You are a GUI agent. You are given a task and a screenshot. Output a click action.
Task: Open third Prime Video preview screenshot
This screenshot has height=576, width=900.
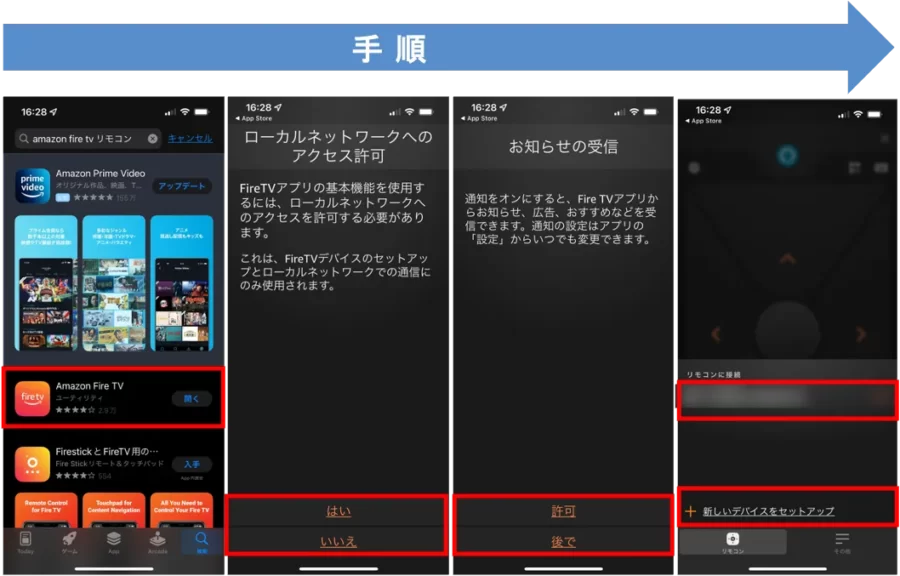pos(181,283)
